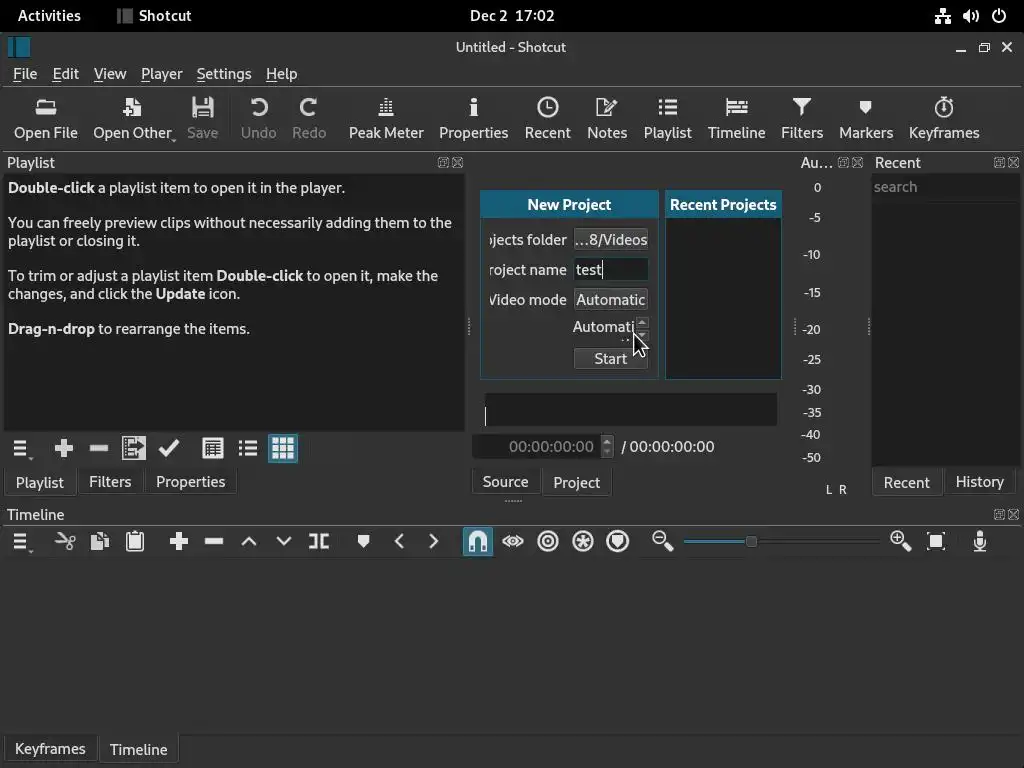
Task: Add the source to the playlist (plus icon)
Action: pyautogui.click(x=63, y=449)
